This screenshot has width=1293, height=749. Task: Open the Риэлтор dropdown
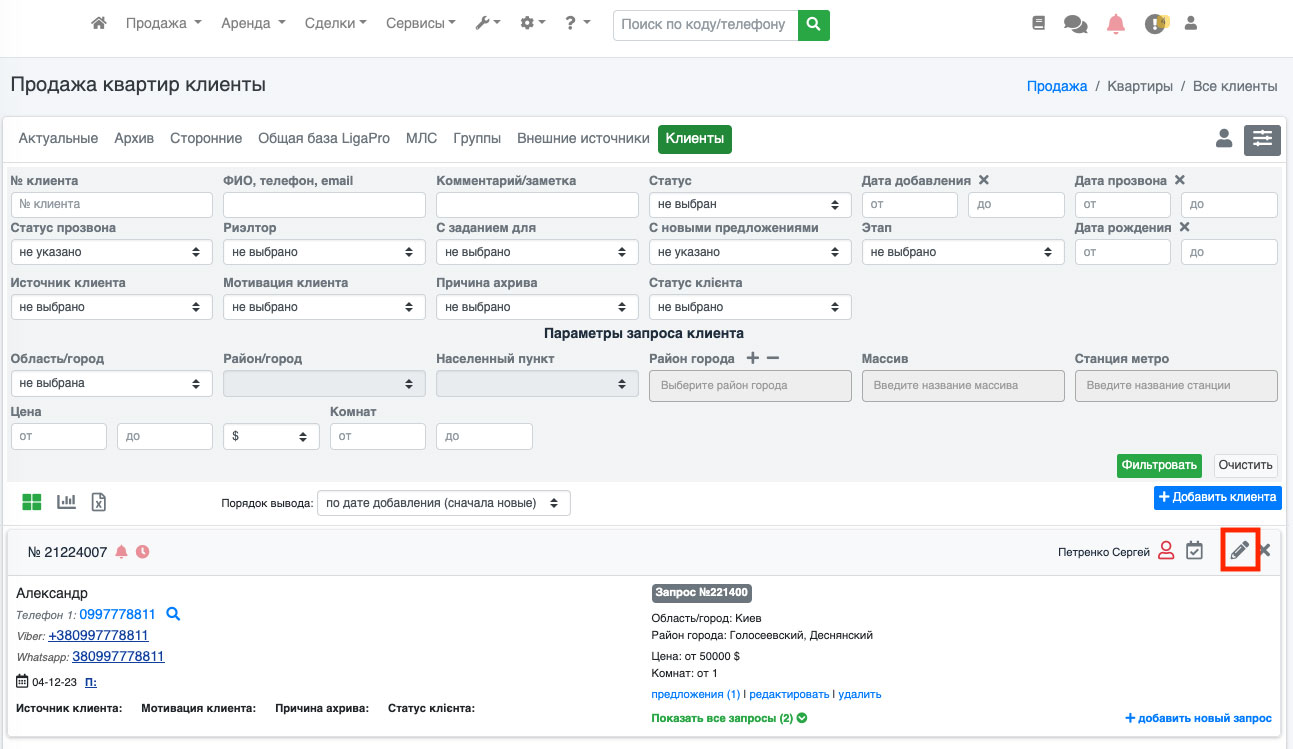(x=324, y=252)
